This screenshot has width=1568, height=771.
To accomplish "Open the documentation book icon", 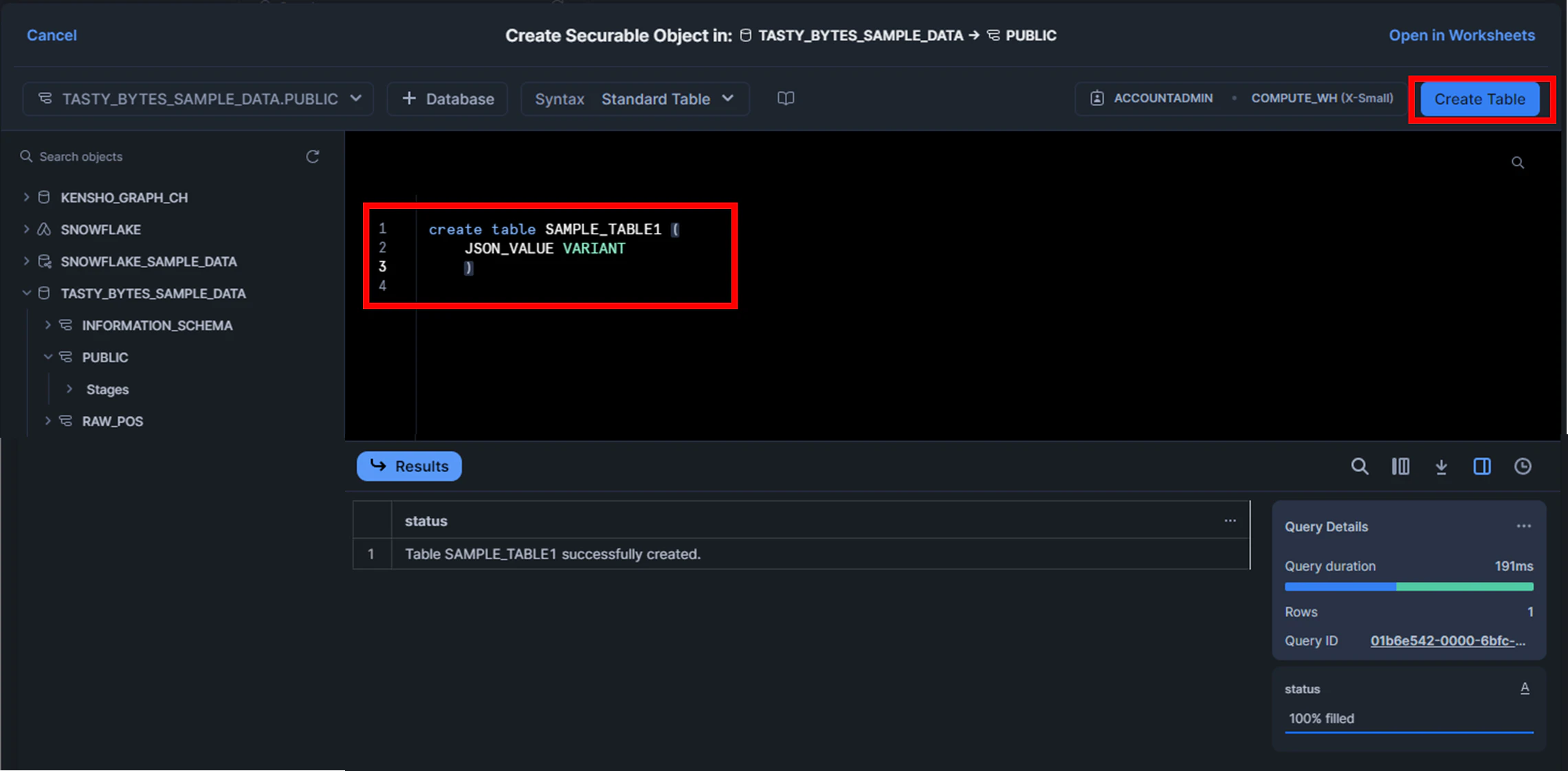I will (x=786, y=98).
